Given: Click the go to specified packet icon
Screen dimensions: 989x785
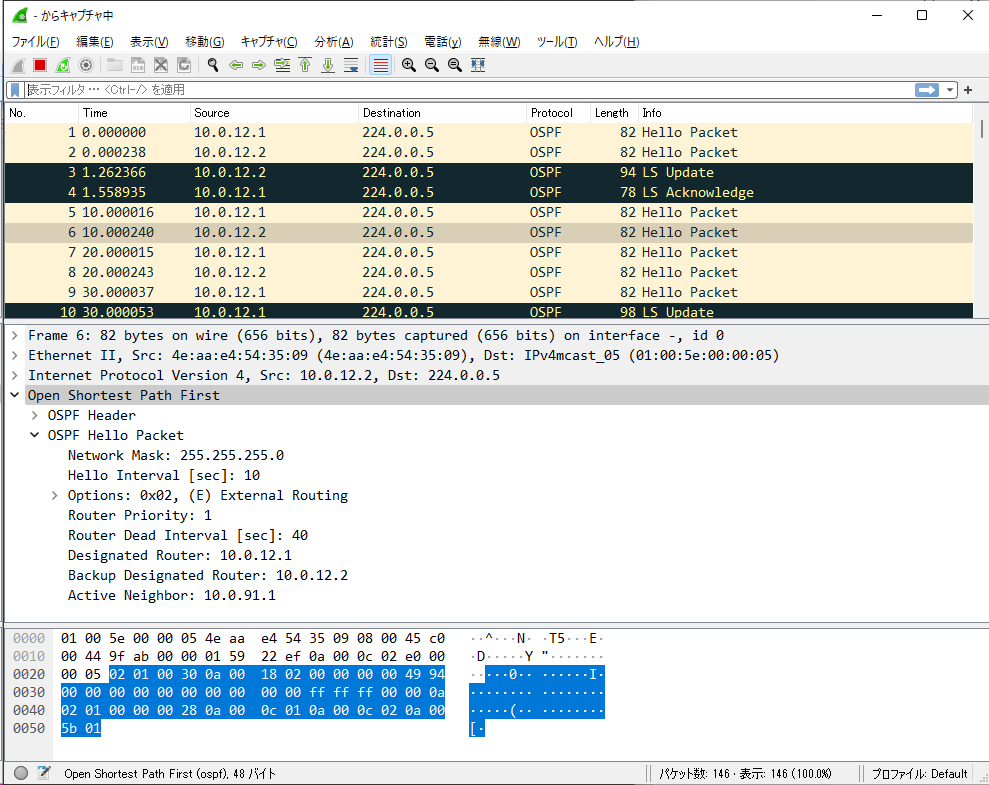Looking at the screenshot, I should pyautogui.click(x=282, y=65).
